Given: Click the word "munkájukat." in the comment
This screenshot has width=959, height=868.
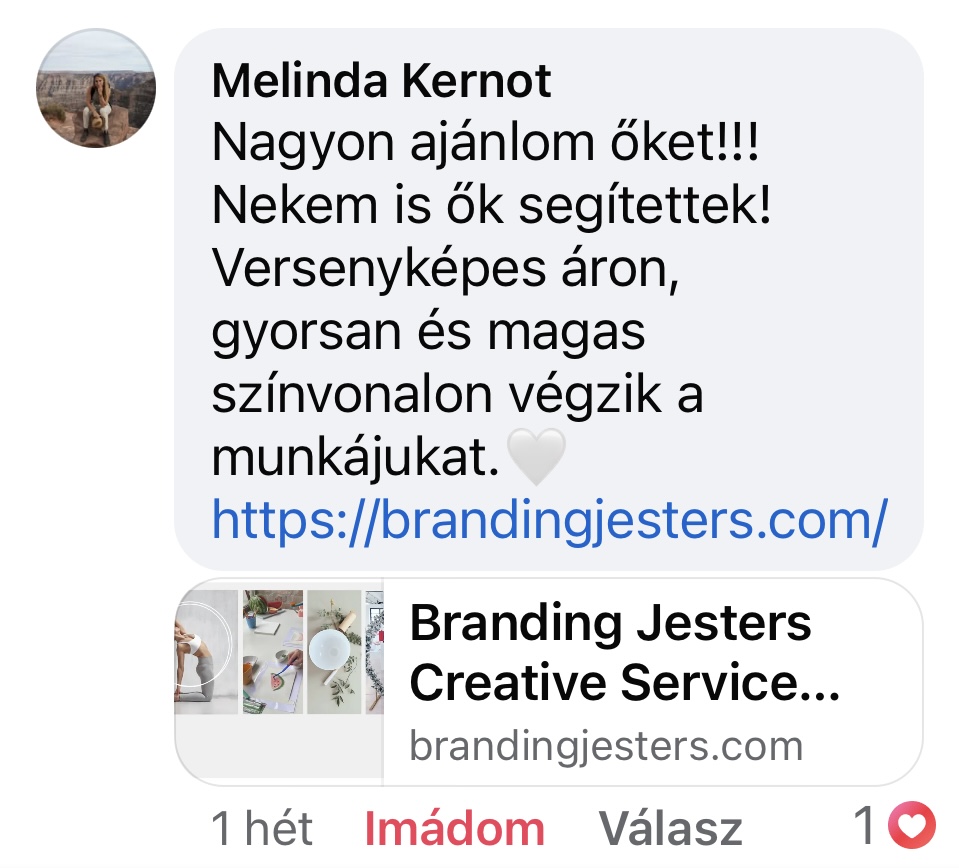Looking at the screenshot, I should tap(355, 458).
